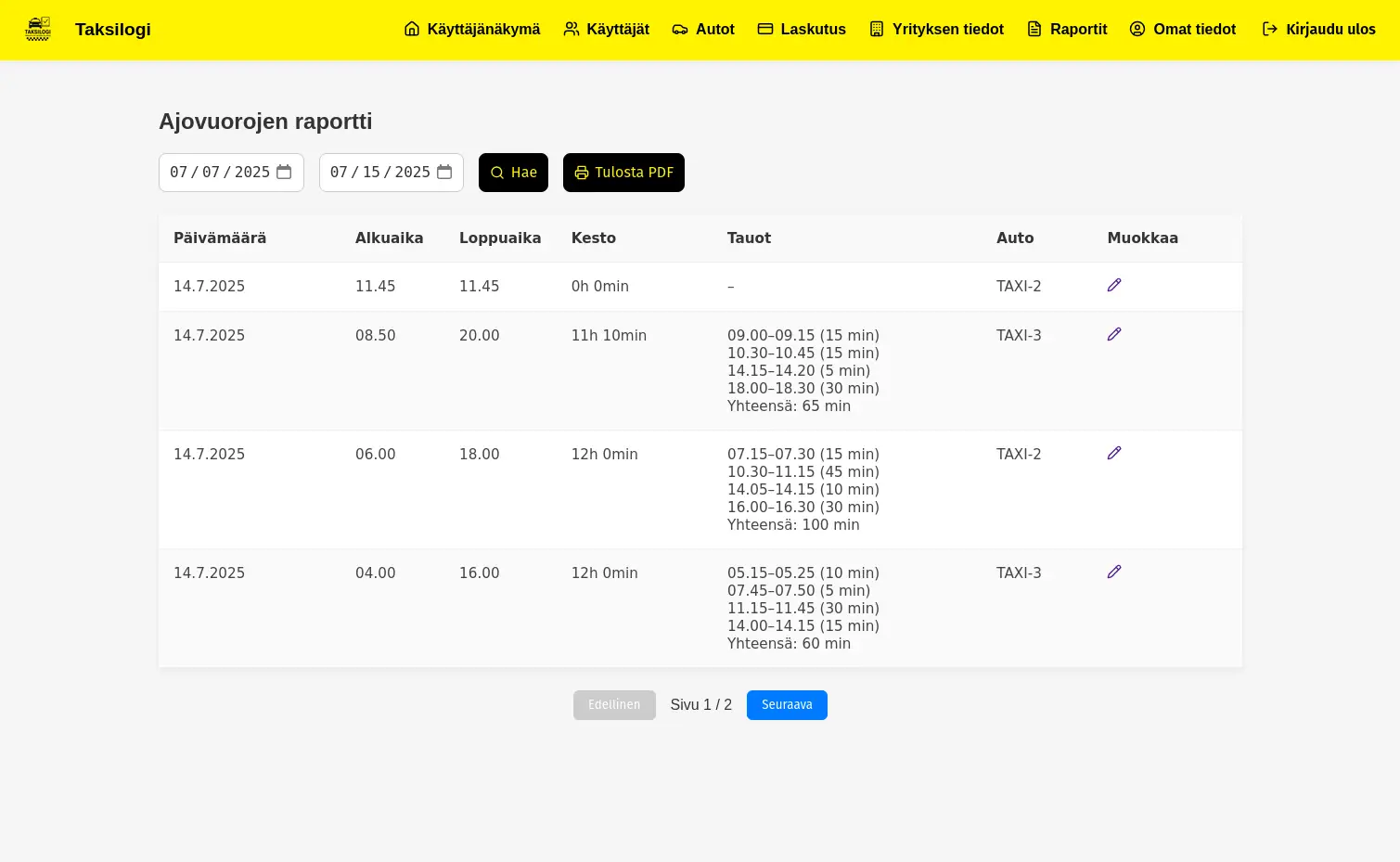Open the Käyttäjänäkymä menu item
The height and width of the screenshot is (862, 1400).
[472, 30]
